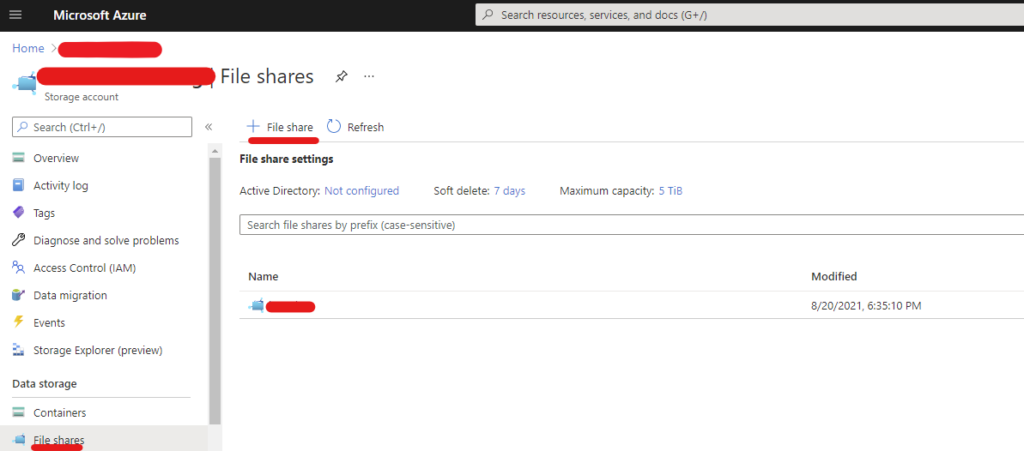Open the Soft delete 7 days link
The height and width of the screenshot is (451, 1024).
click(x=509, y=191)
